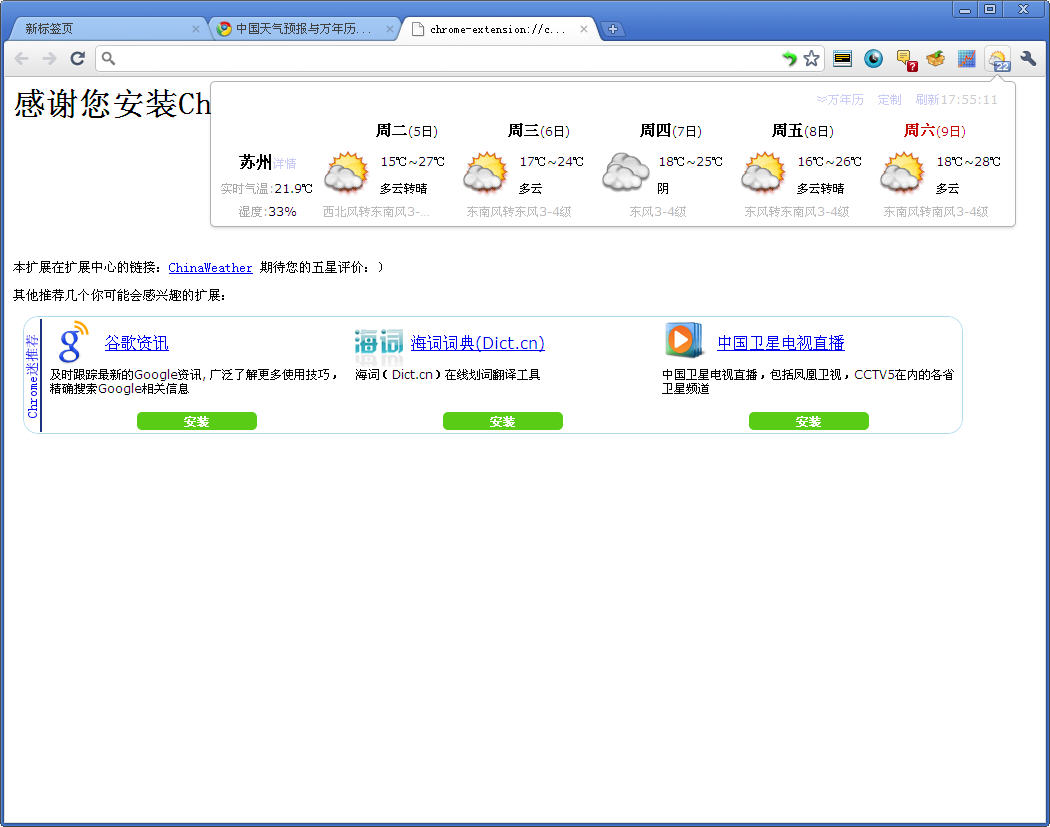The width and height of the screenshot is (1050, 827).
Task: Click the 苏州 city name
Action: point(255,162)
